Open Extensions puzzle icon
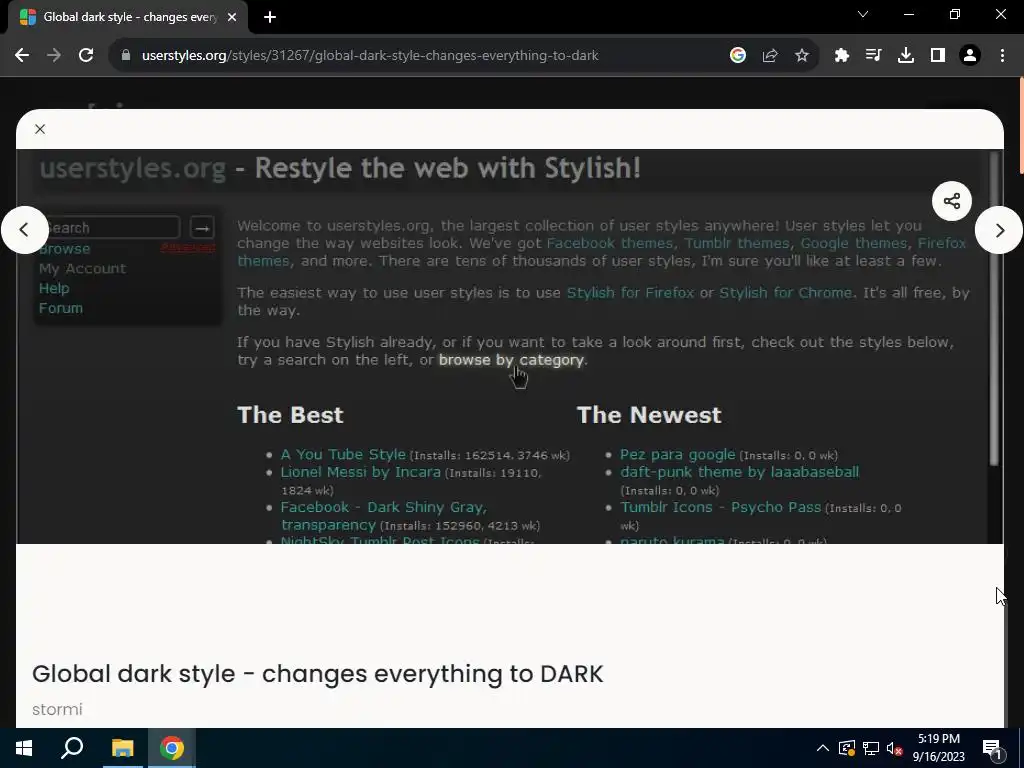Screen dimensions: 1024x768 pos(842,56)
